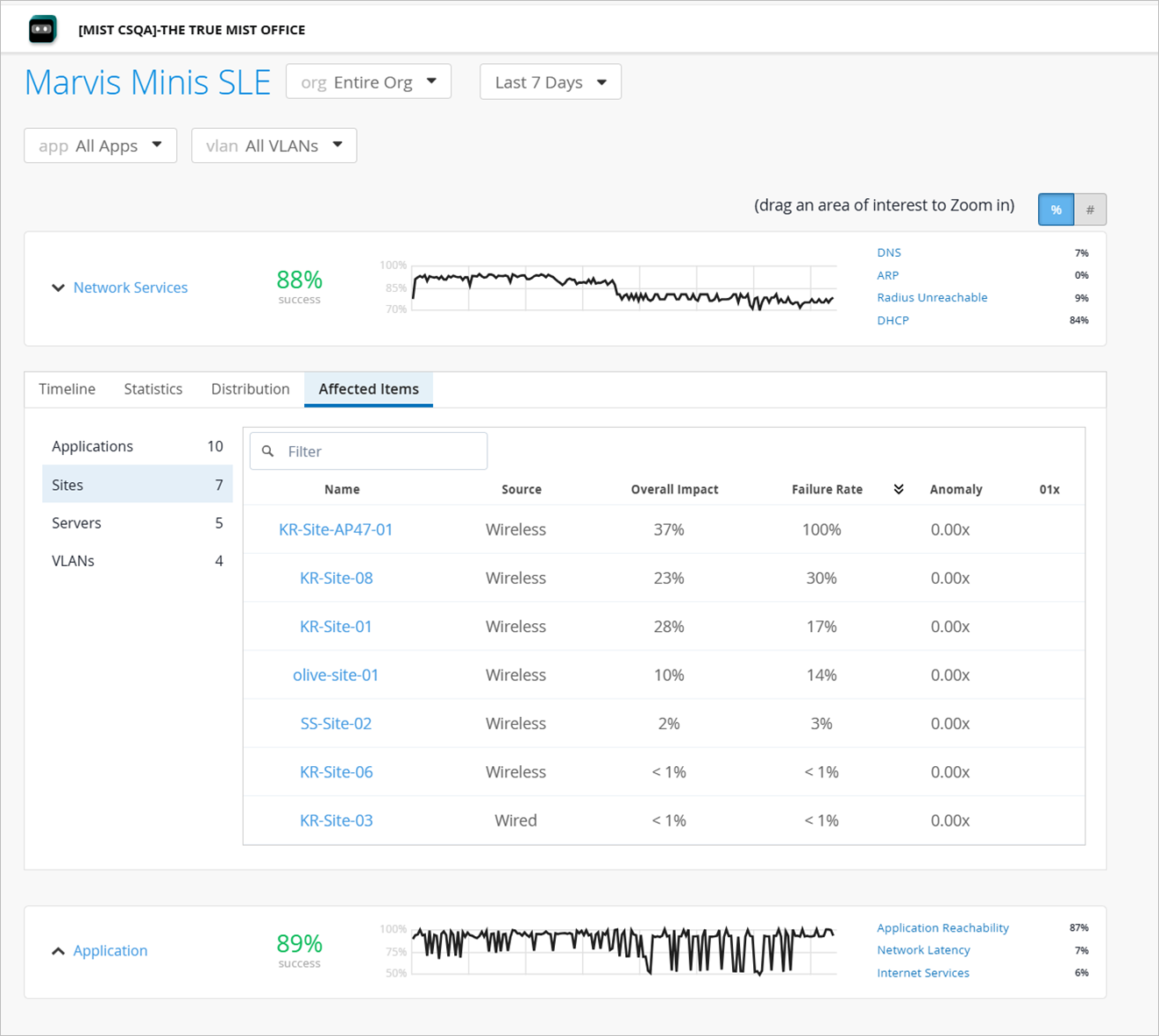
Task: Click the sort double-chevron beside Failure Rate
Action: point(899,489)
